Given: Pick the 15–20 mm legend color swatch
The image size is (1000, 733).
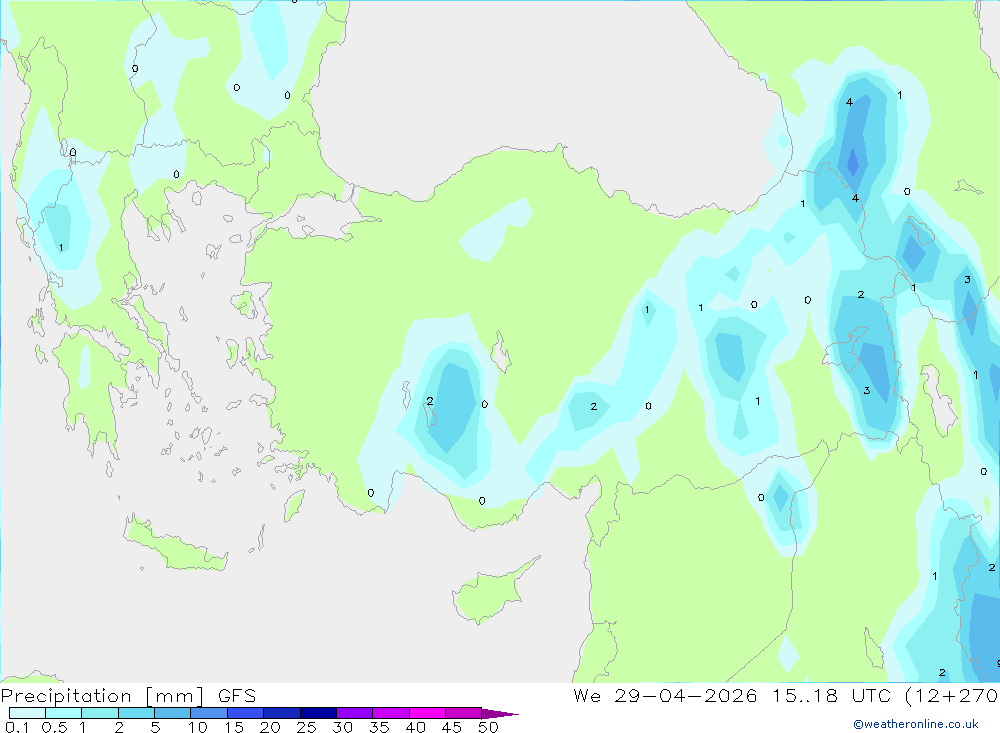Looking at the screenshot, I should click(246, 713).
